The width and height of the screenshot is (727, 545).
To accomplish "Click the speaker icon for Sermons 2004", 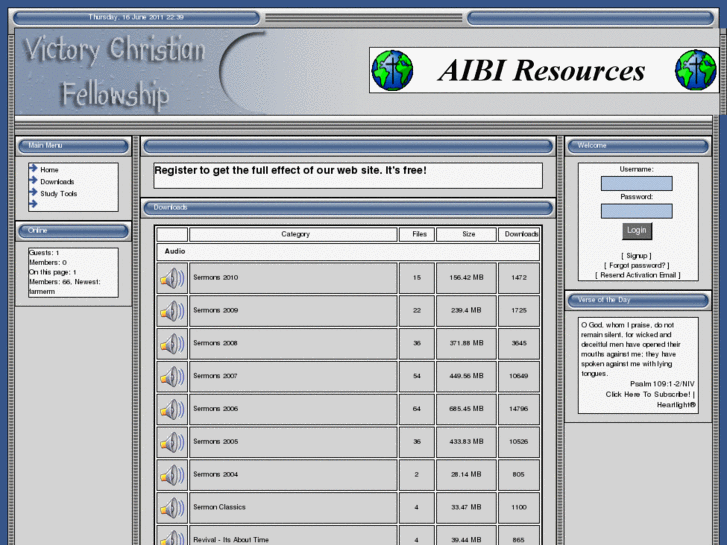I will (172, 475).
